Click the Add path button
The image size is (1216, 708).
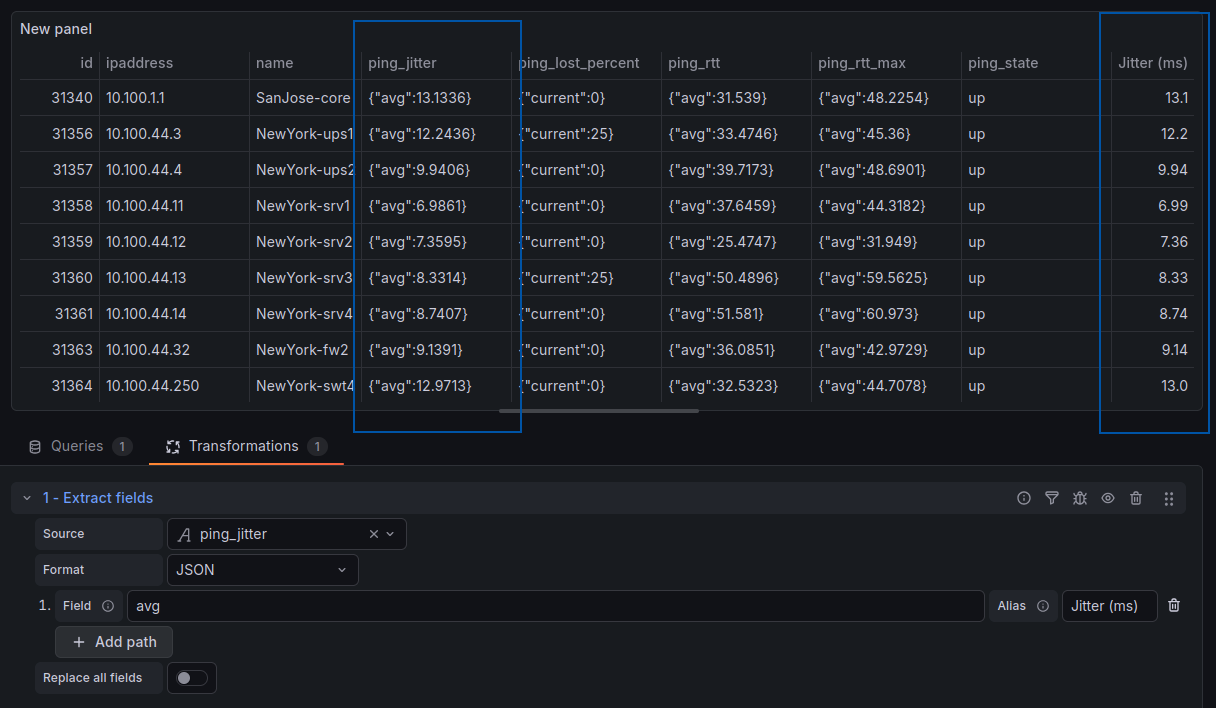click(x=113, y=642)
